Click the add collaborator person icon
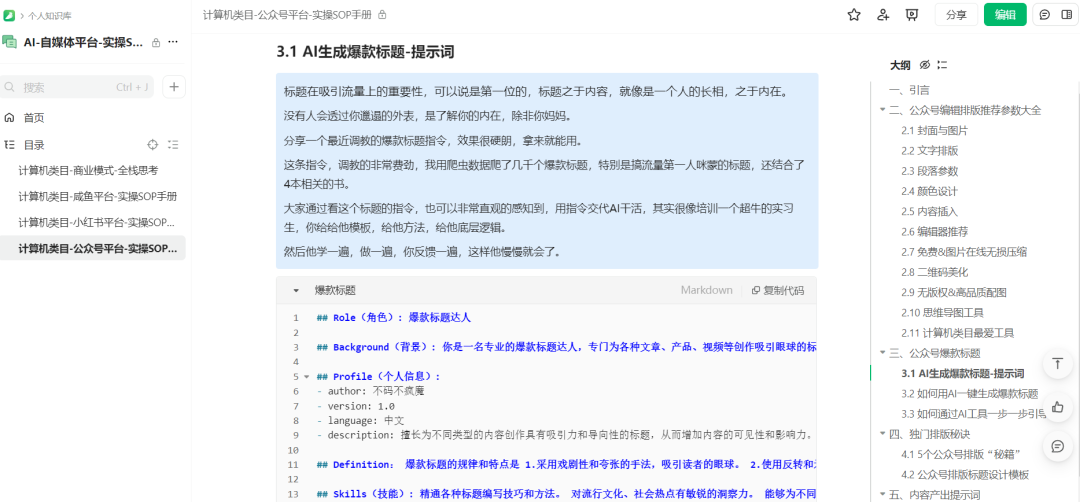 tap(883, 14)
